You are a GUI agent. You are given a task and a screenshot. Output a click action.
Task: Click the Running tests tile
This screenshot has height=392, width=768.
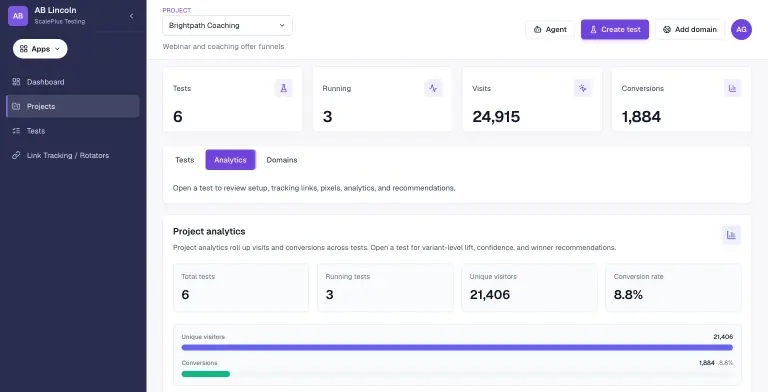click(385, 288)
